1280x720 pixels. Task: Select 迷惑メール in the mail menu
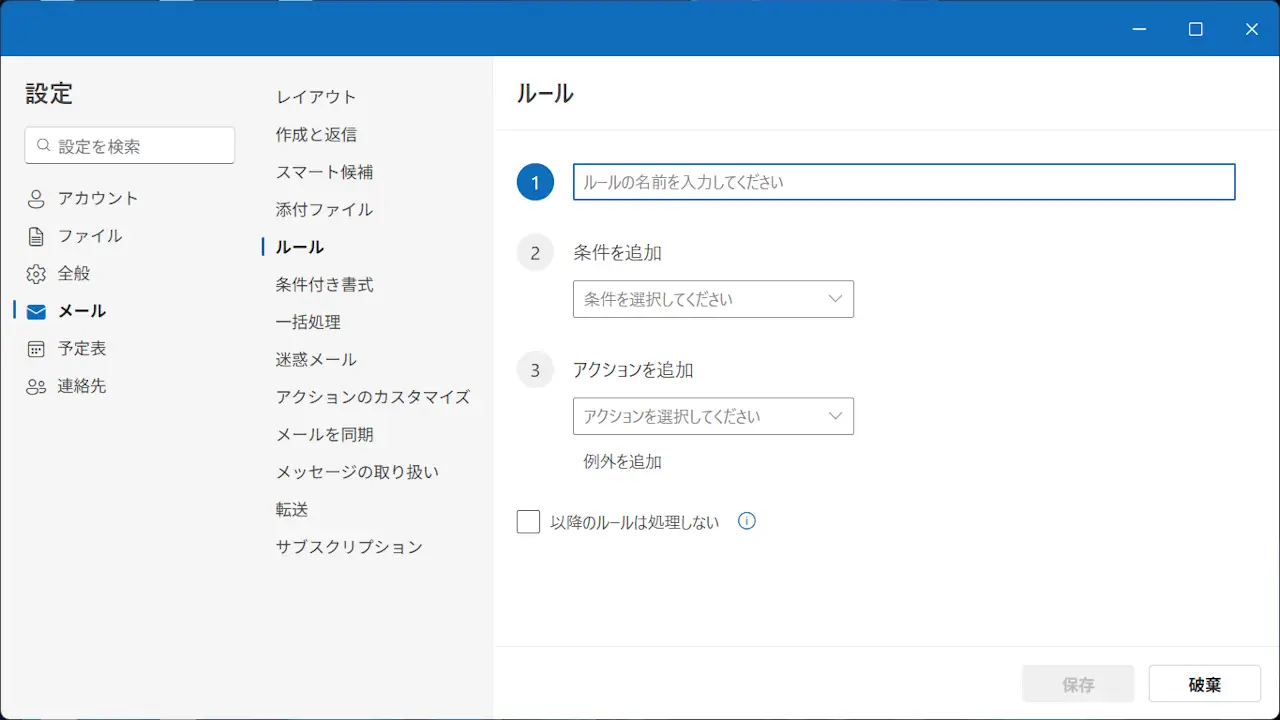[x=316, y=360]
